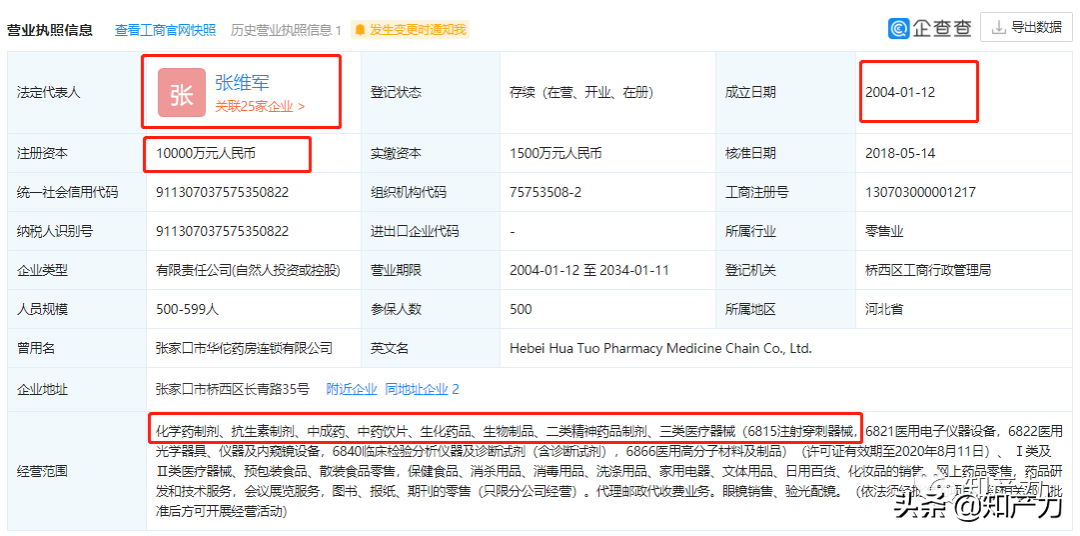Open 历史营业执照信息 1 link
Viewport: 1080px width, 536px height.
[x=286, y=30]
